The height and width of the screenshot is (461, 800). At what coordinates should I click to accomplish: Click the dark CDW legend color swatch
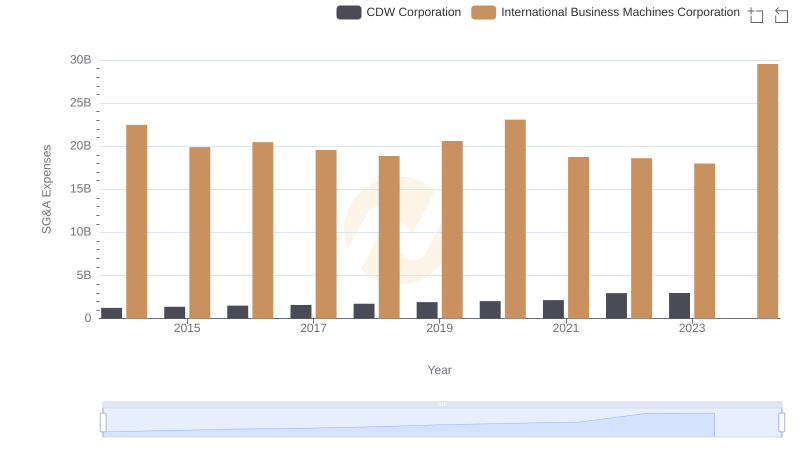(349, 12)
